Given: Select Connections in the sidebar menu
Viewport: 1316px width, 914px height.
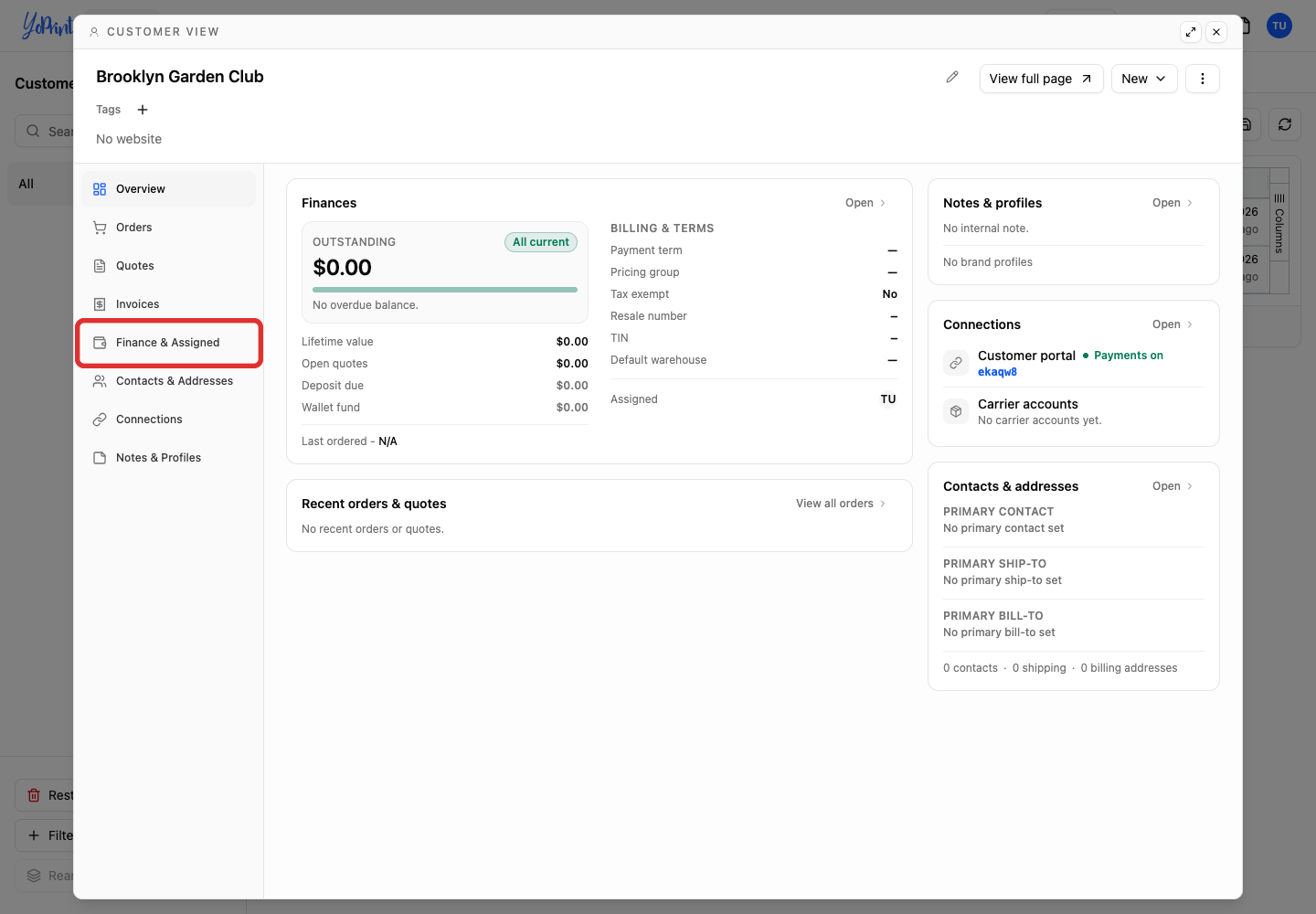Looking at the screenshot, I should 169,420.
